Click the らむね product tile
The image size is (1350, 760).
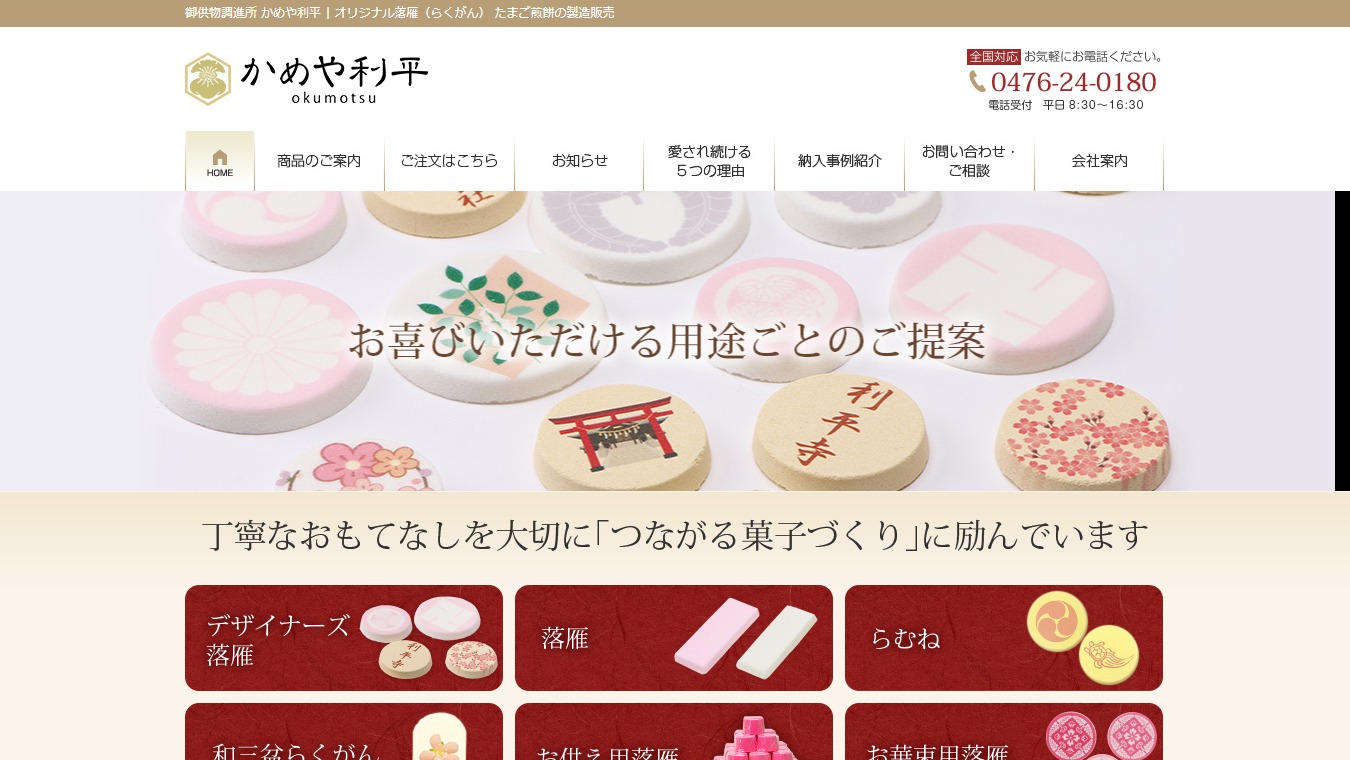point(1004,638)
